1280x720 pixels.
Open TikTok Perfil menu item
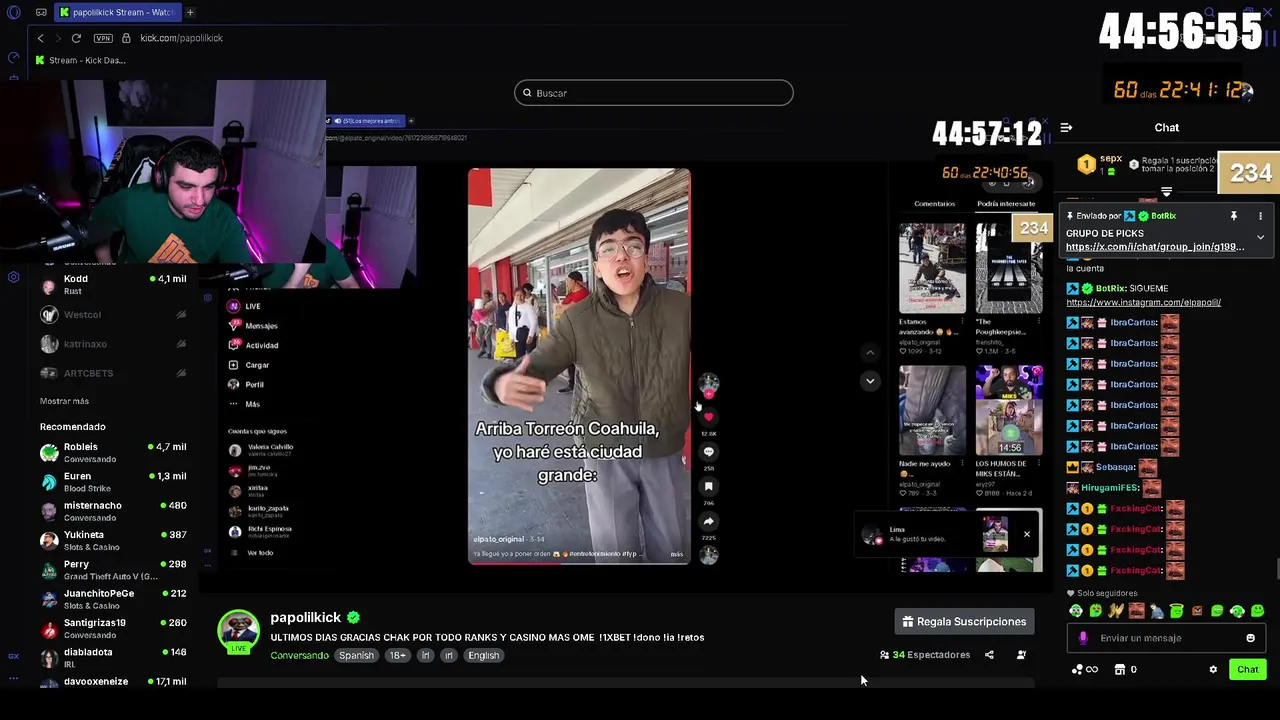click(x=246, y=385)
